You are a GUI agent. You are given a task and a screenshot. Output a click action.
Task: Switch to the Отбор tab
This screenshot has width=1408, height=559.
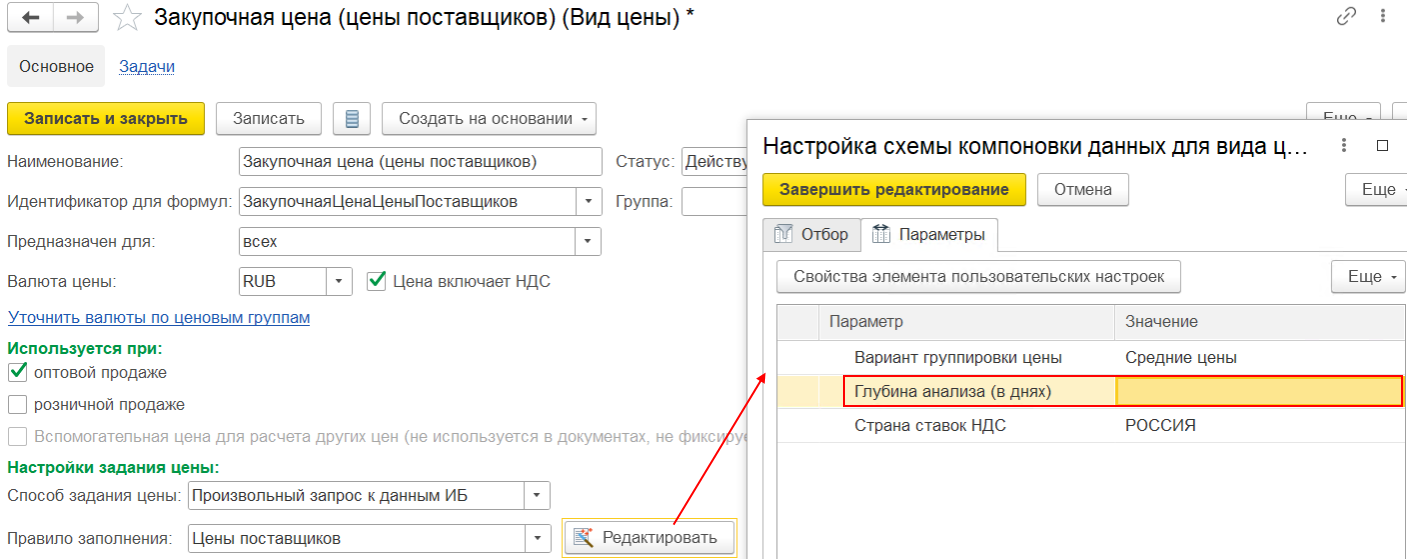[x=812, y=234]
